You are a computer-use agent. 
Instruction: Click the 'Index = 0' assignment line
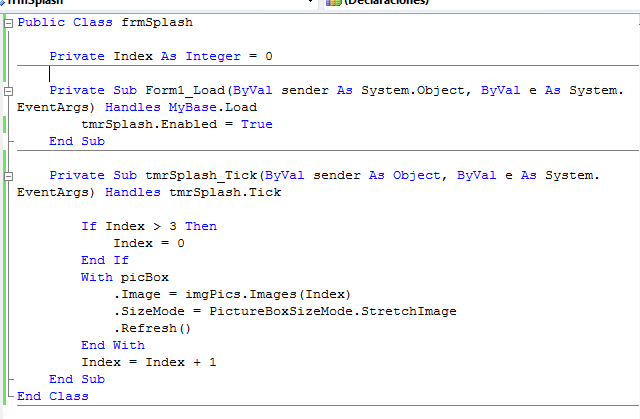point(149,243)
